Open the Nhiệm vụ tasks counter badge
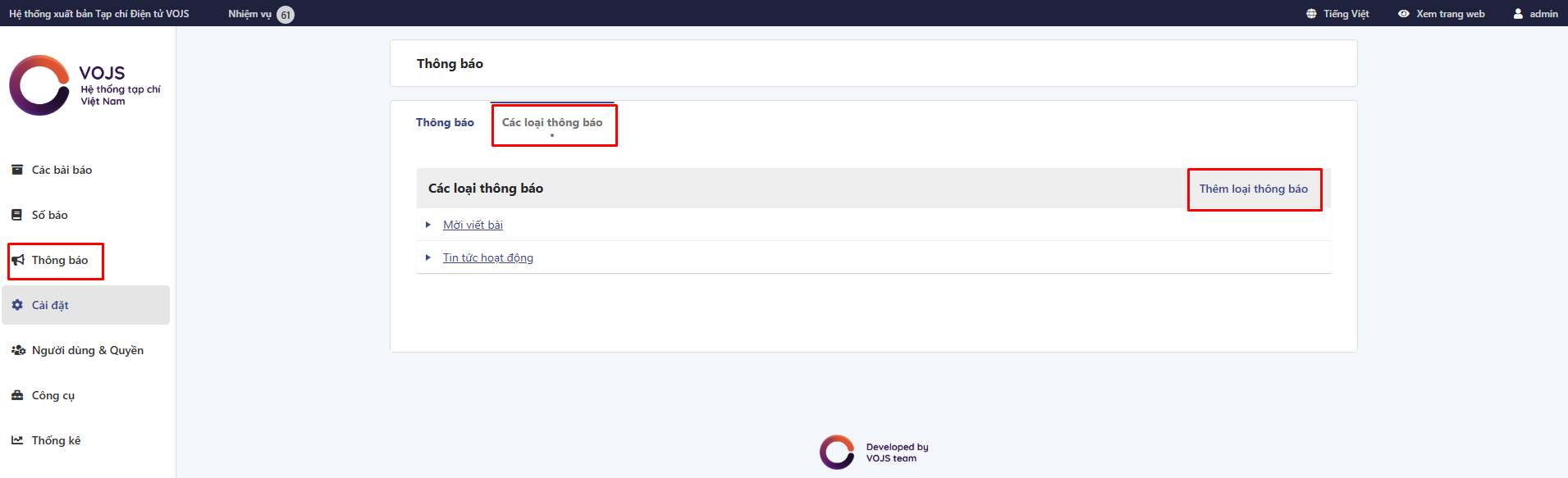 click(286, 15)
